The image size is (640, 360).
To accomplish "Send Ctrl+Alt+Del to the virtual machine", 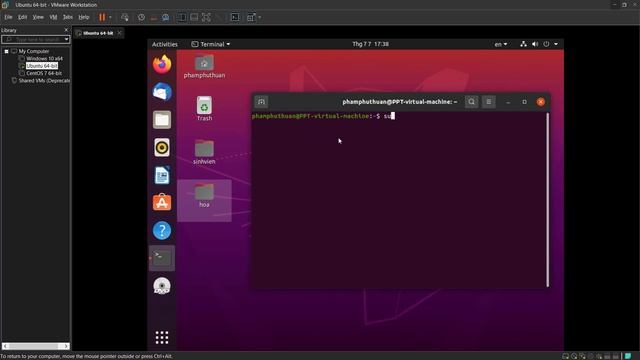I will click(125, 17).
